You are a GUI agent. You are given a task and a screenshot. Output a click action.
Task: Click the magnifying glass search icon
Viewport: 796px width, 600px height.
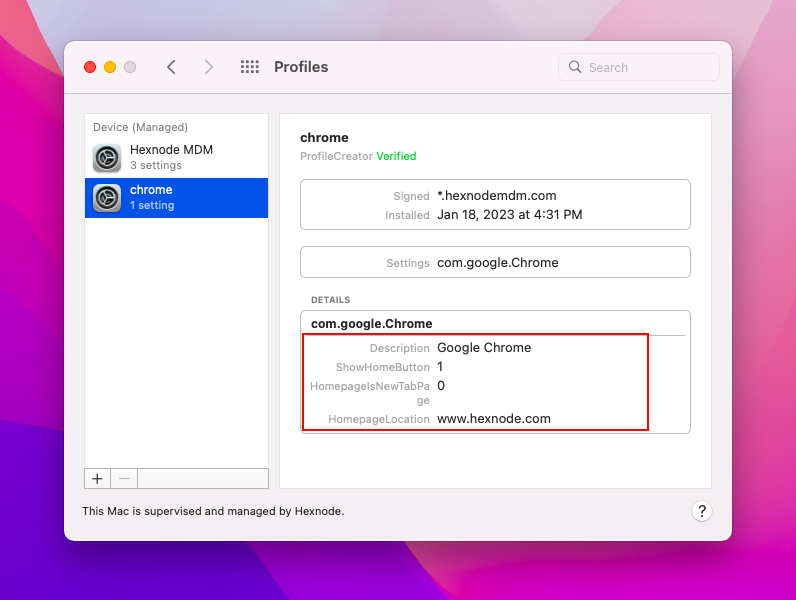coord(575,67)
